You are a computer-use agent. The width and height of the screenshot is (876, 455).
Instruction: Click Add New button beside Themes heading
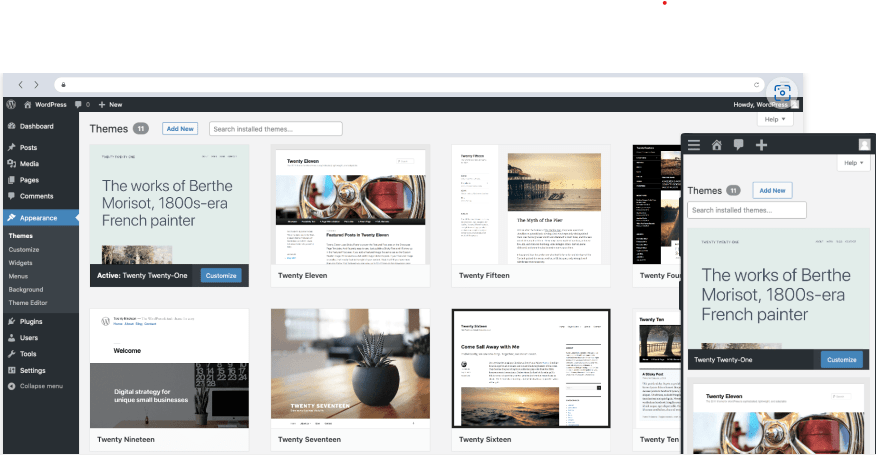180,129
